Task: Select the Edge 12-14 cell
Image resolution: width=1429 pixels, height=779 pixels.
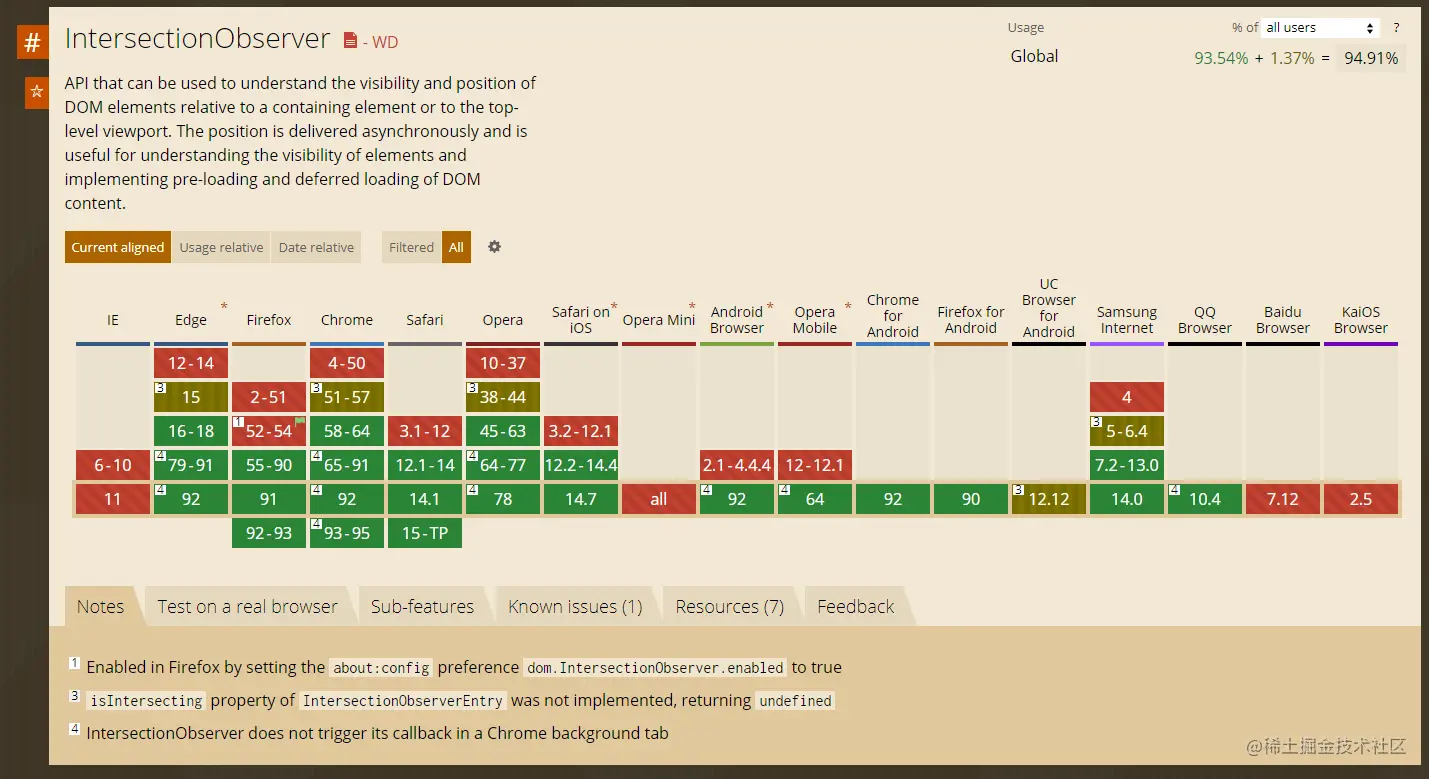Action: tap(191, 363)
